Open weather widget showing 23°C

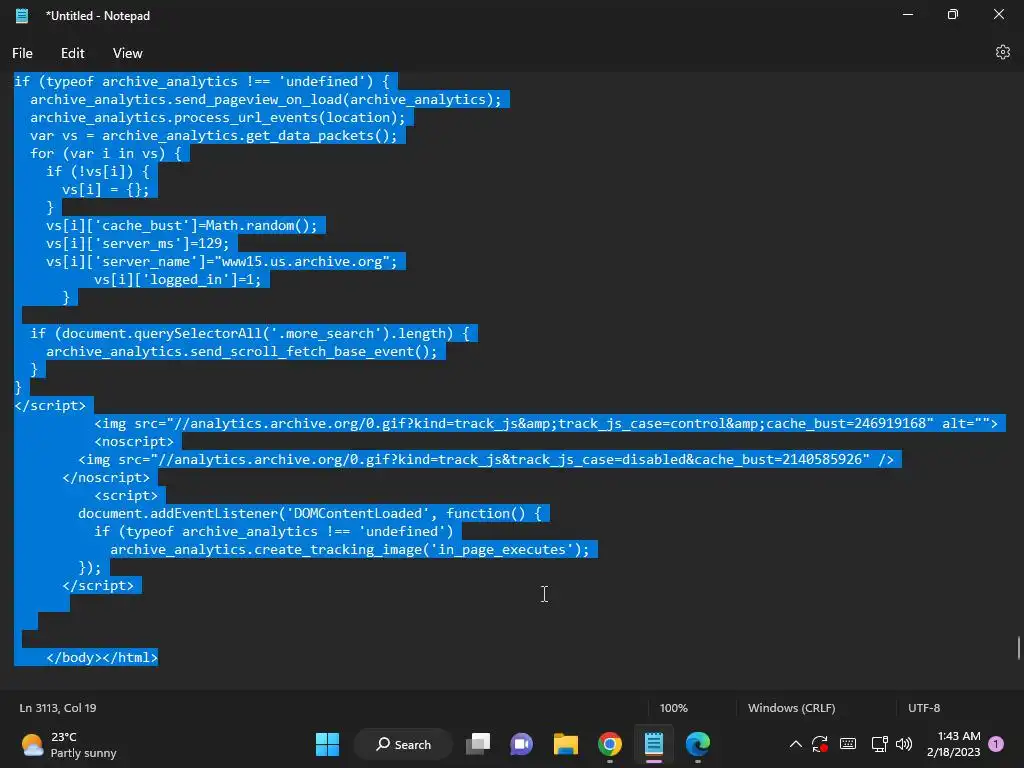(69, 744)
